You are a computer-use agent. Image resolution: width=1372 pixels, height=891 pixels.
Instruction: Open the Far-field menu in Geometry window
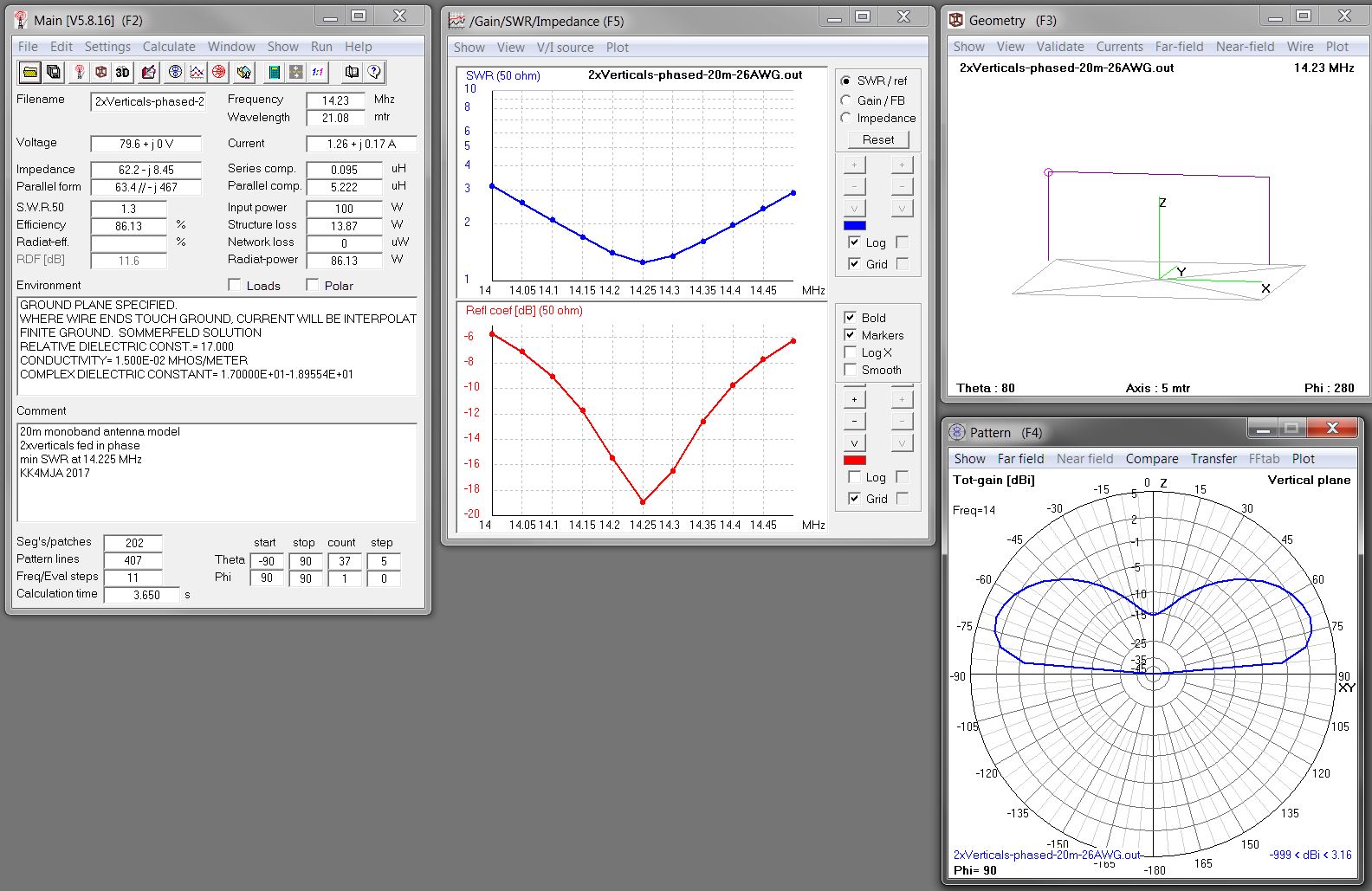click(x=1179, y=47)
